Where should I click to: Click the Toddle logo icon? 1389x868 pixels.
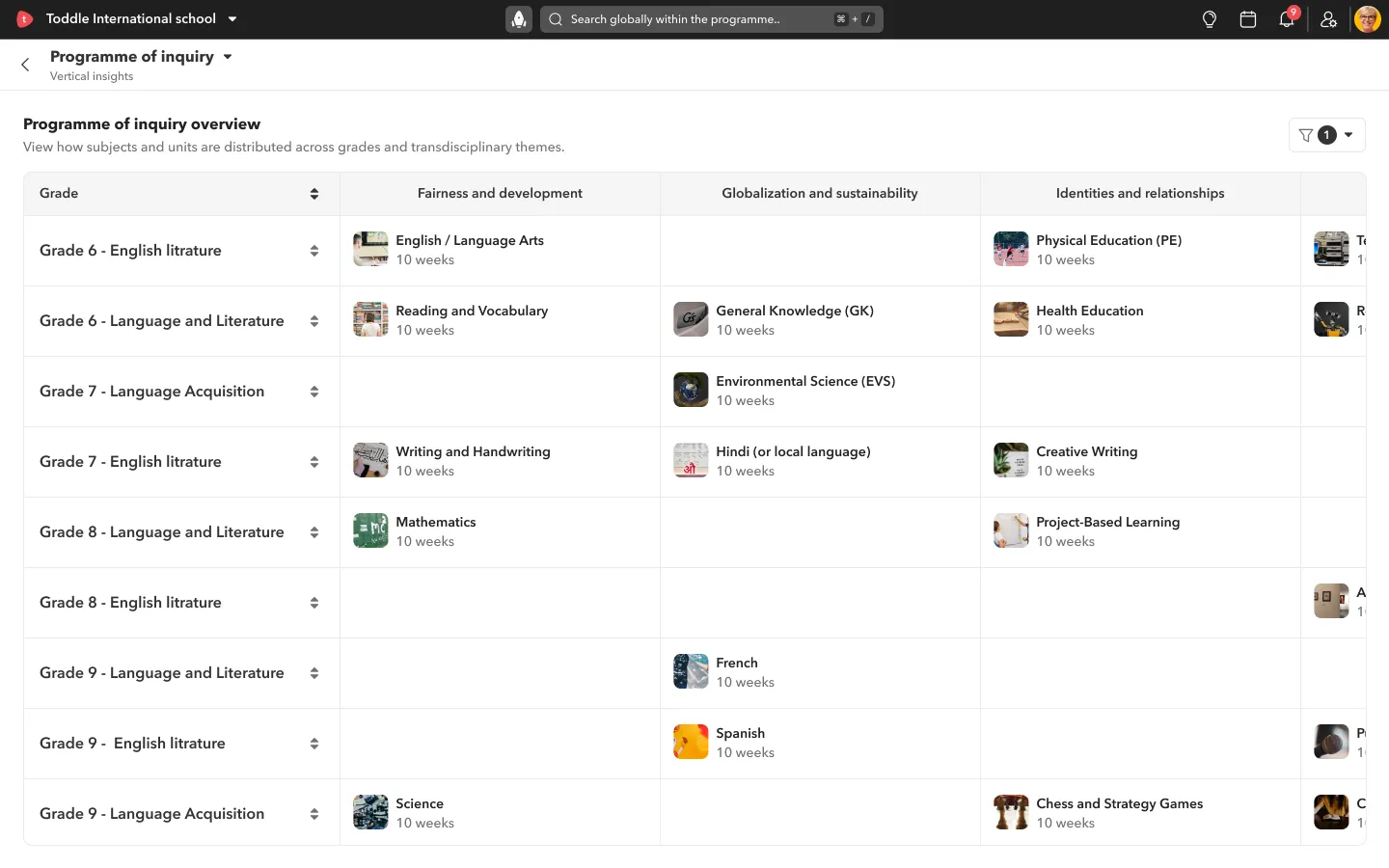tap(25, 19)
